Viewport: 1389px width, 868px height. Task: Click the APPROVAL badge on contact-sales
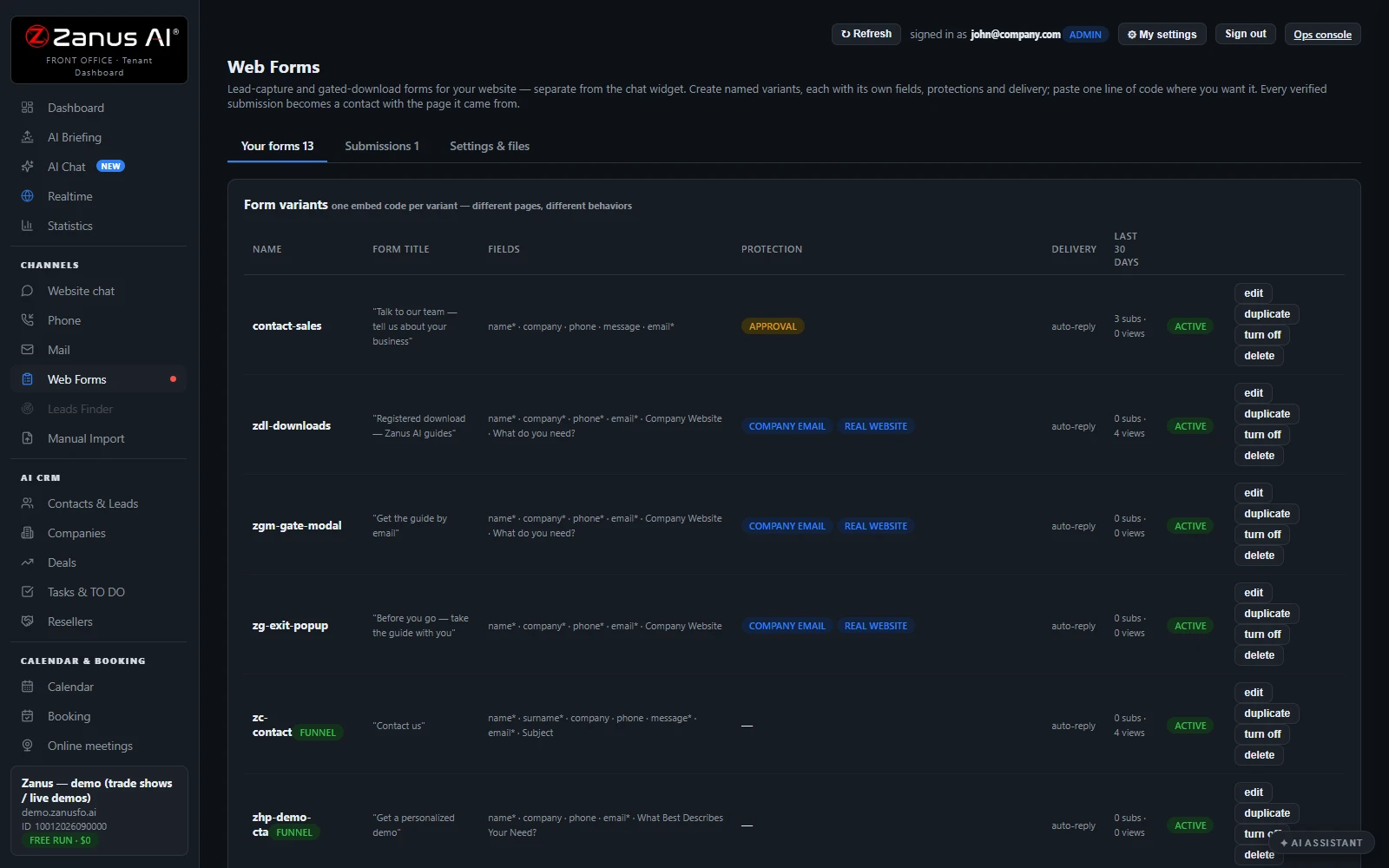point(773,326)
